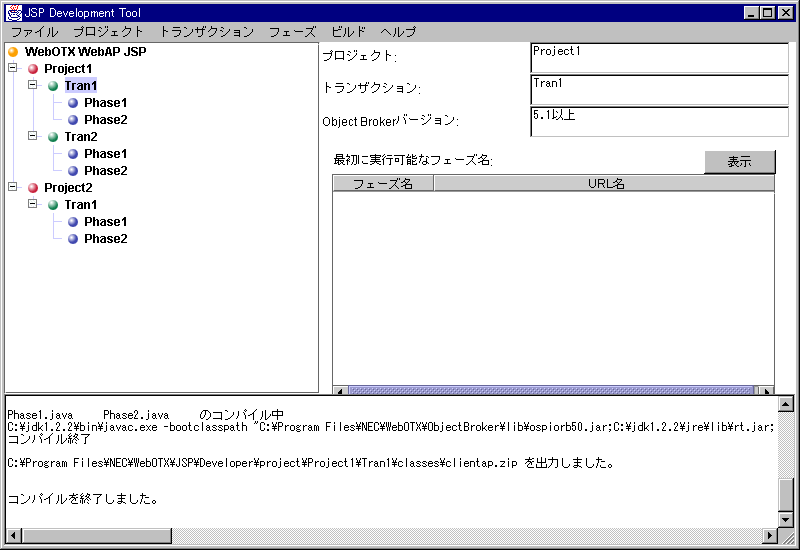Click the up arrow of the output log scrollbar
This screenshot has height=550, width=800.
point(785,405)
